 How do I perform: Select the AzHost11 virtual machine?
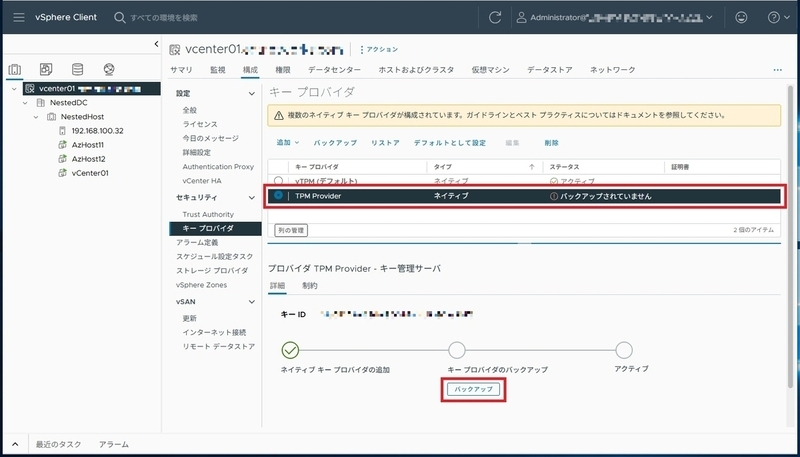(x=88, y=145)
